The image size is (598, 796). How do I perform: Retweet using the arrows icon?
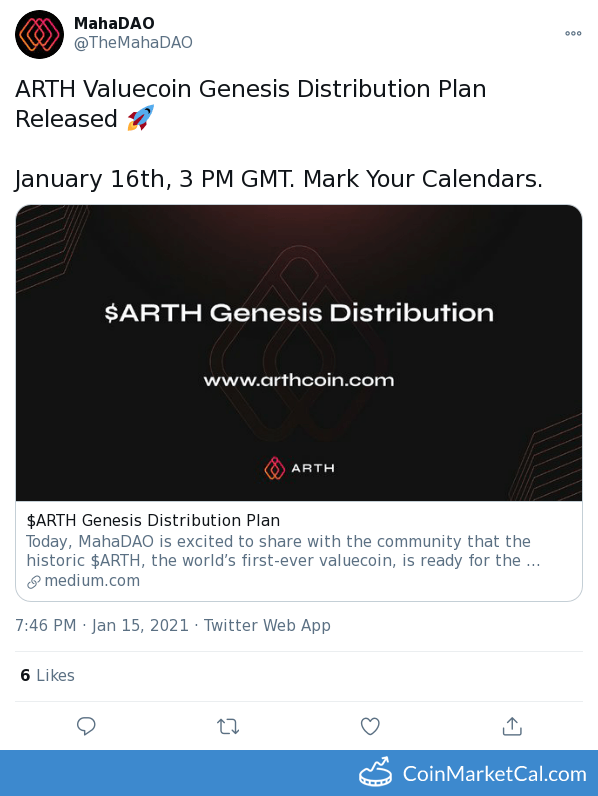(228, 726)
